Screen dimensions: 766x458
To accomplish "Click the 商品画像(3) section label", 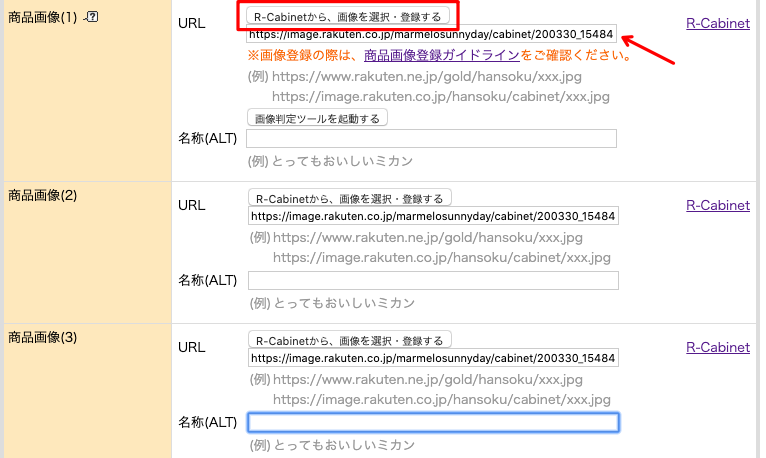I will [x=42, y=337].
